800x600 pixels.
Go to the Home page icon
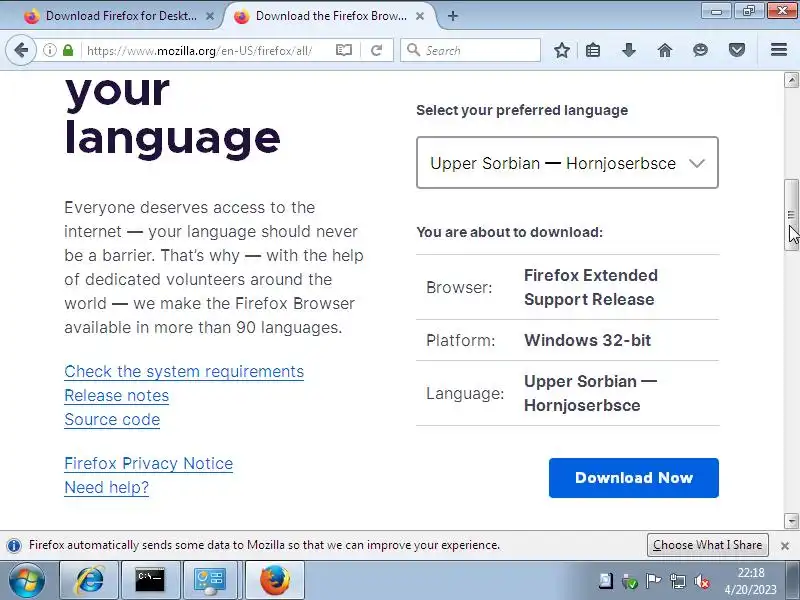(x=665, y=50)
